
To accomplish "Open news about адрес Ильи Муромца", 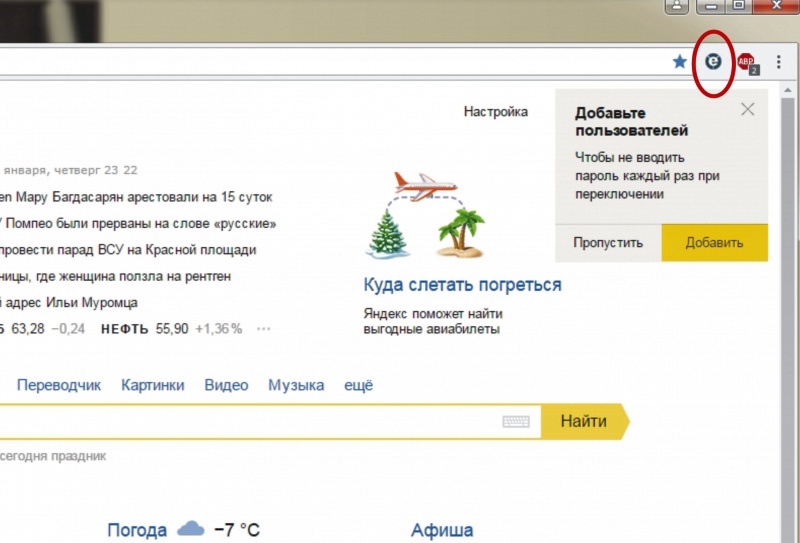I will coord(69,303).
